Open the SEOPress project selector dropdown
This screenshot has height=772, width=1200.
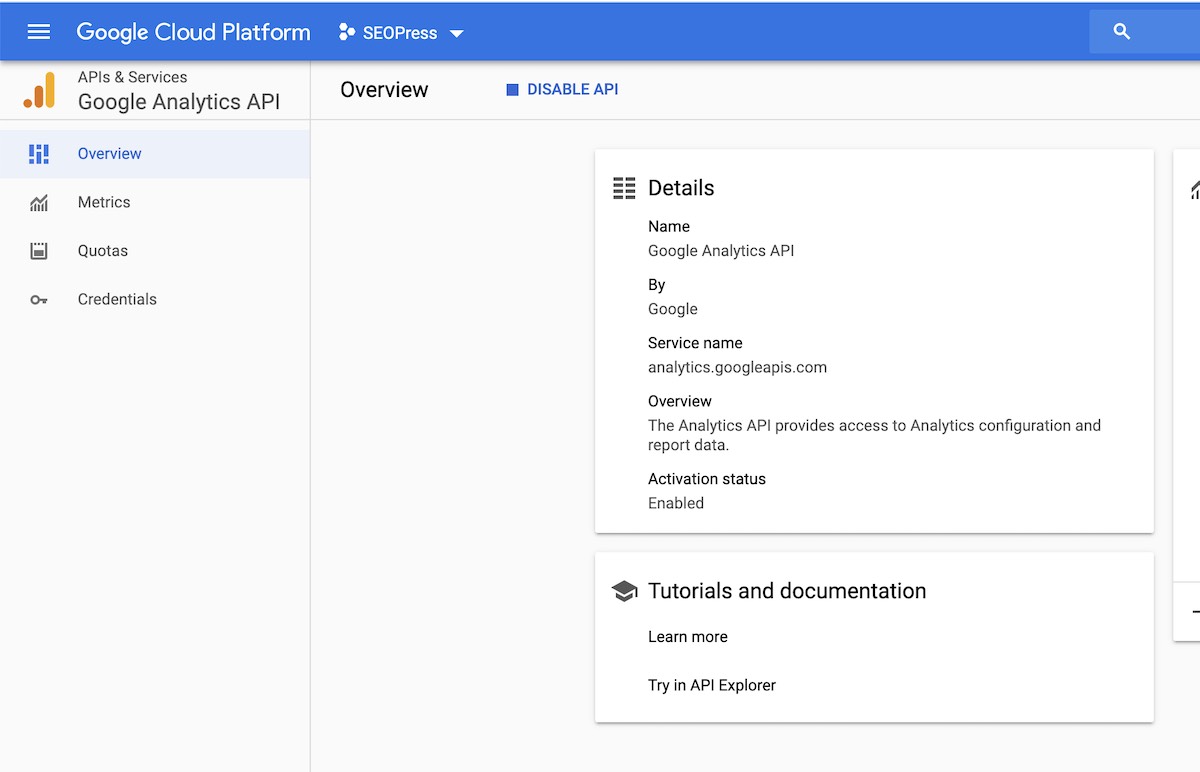[x=401, y=33]
